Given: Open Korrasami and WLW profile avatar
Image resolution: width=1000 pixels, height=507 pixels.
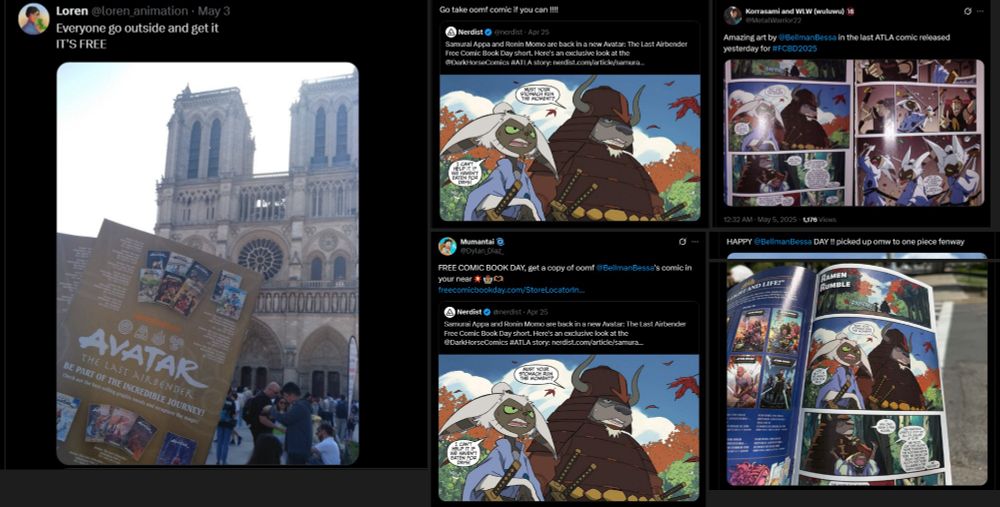Looking at the screenshot, I should [x=733, y=16].
